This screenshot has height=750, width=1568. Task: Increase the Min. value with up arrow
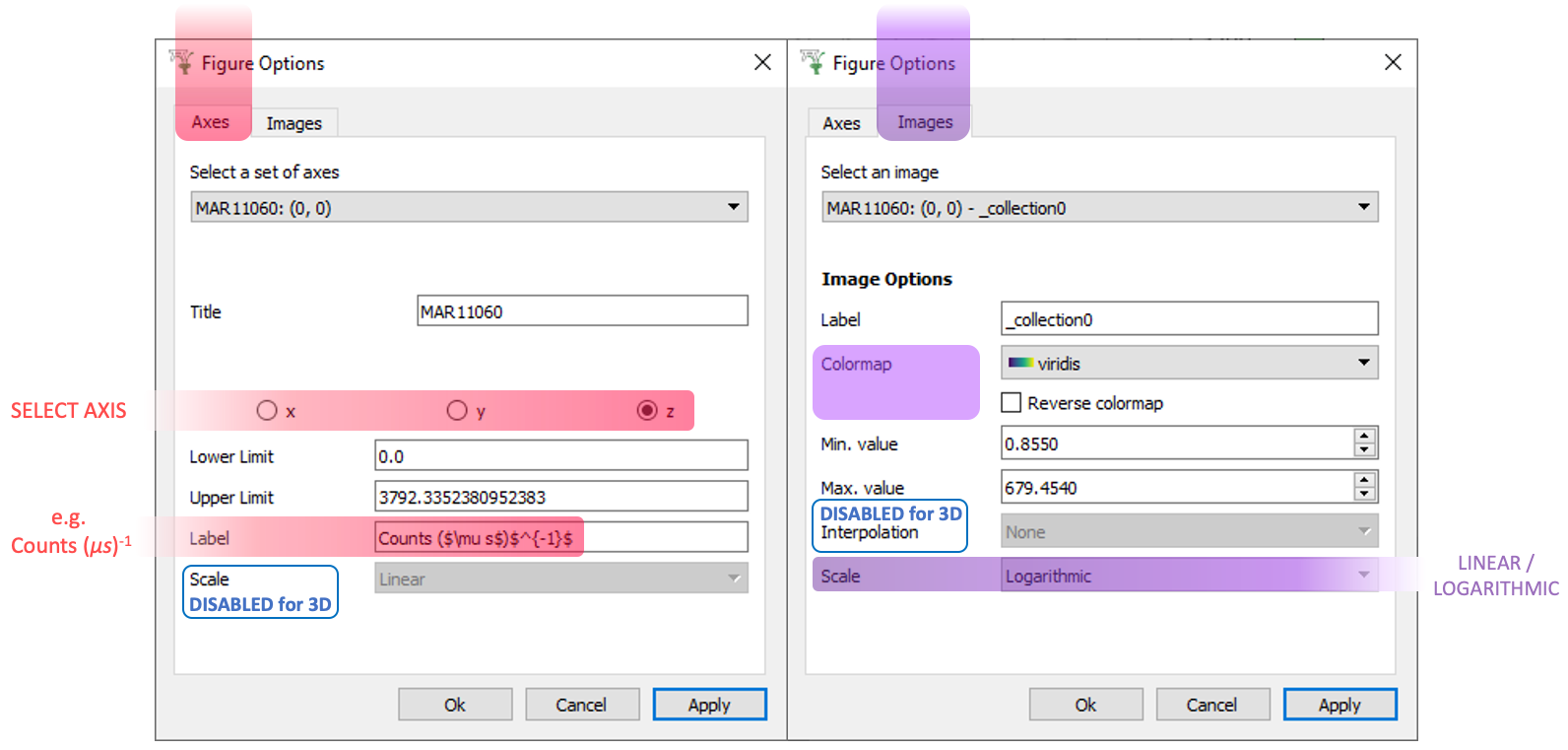tap(1364, 437)
